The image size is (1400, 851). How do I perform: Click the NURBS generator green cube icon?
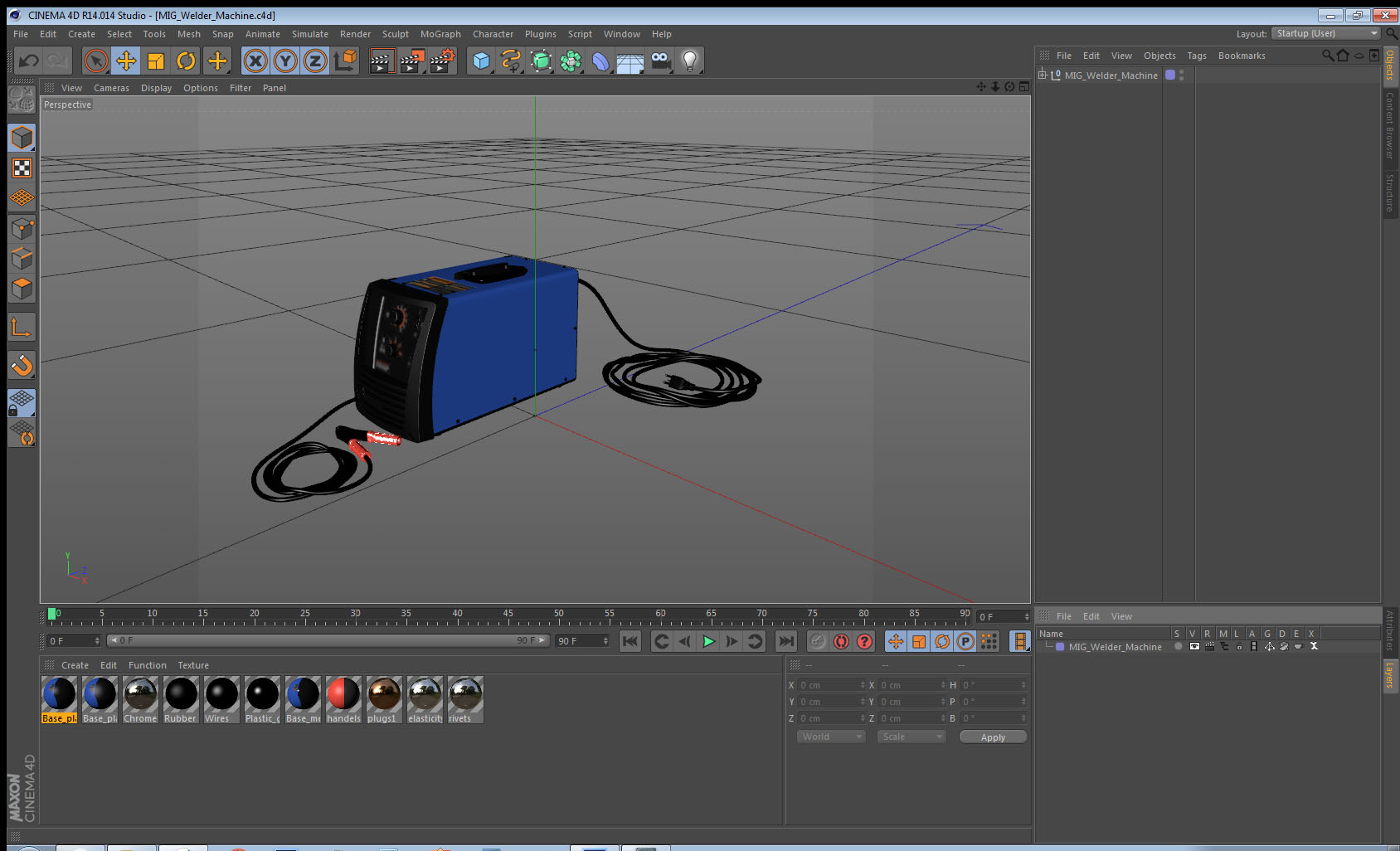(x=541, y=61)
